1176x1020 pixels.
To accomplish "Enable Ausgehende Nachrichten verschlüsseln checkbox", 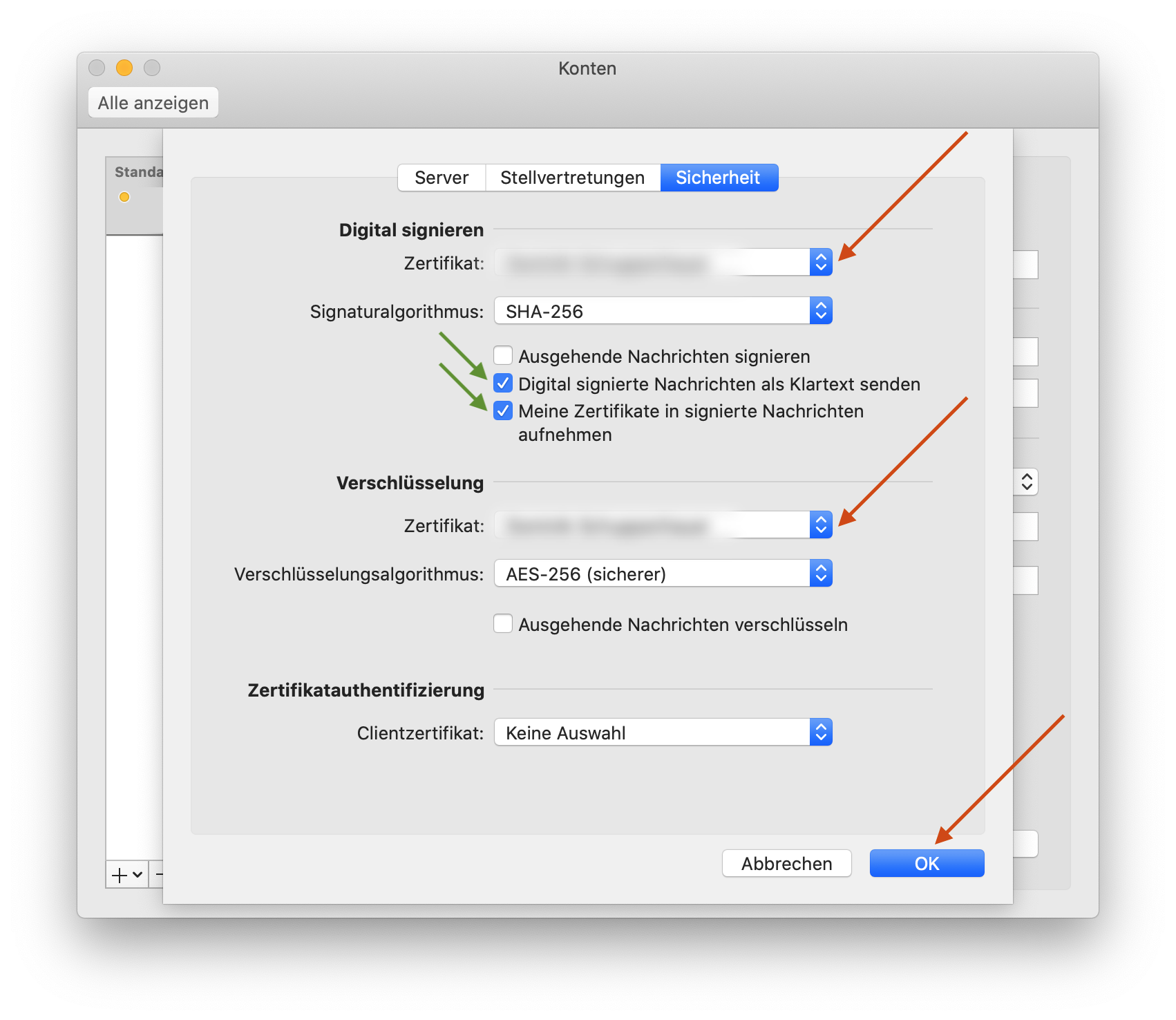I will (503, 624).
